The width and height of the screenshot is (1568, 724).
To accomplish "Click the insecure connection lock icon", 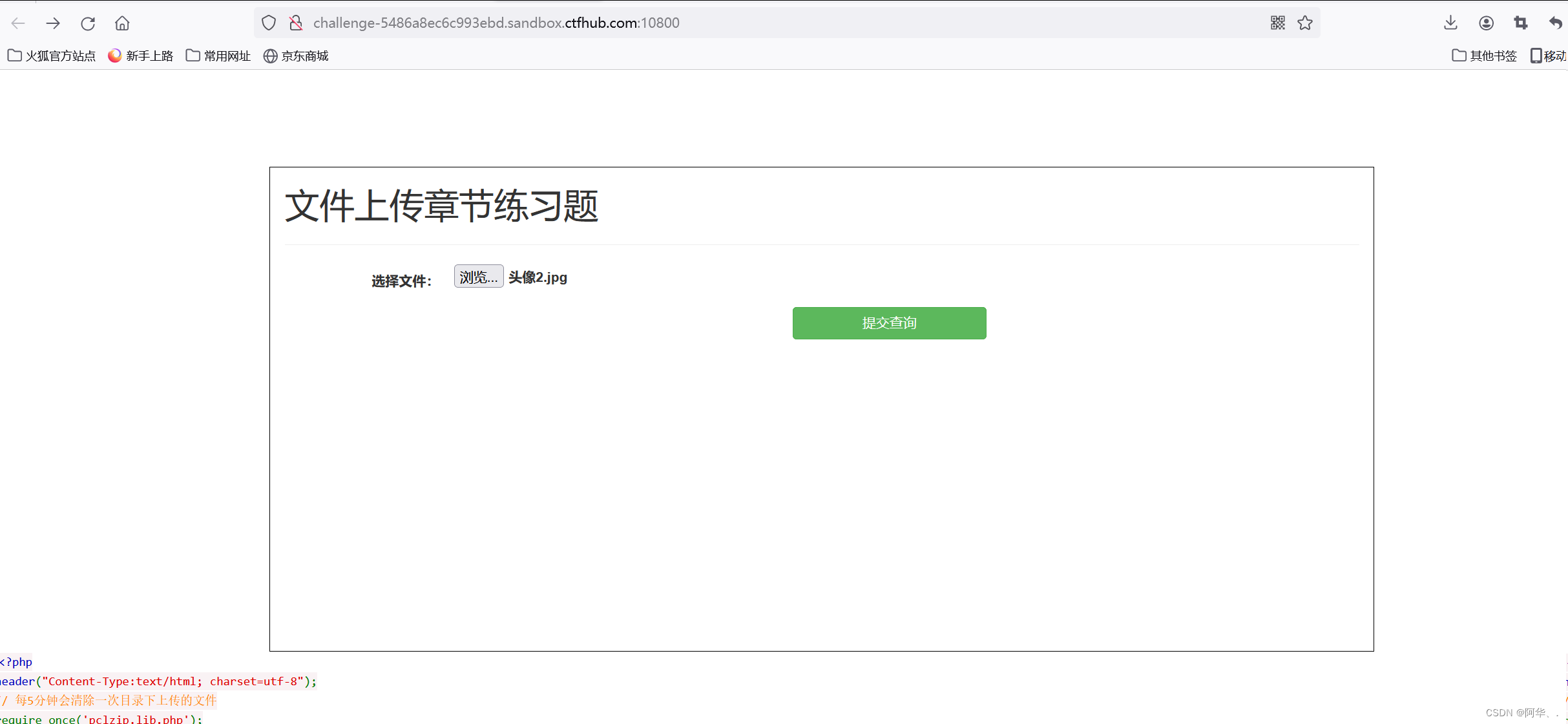I will coord(296,23).
